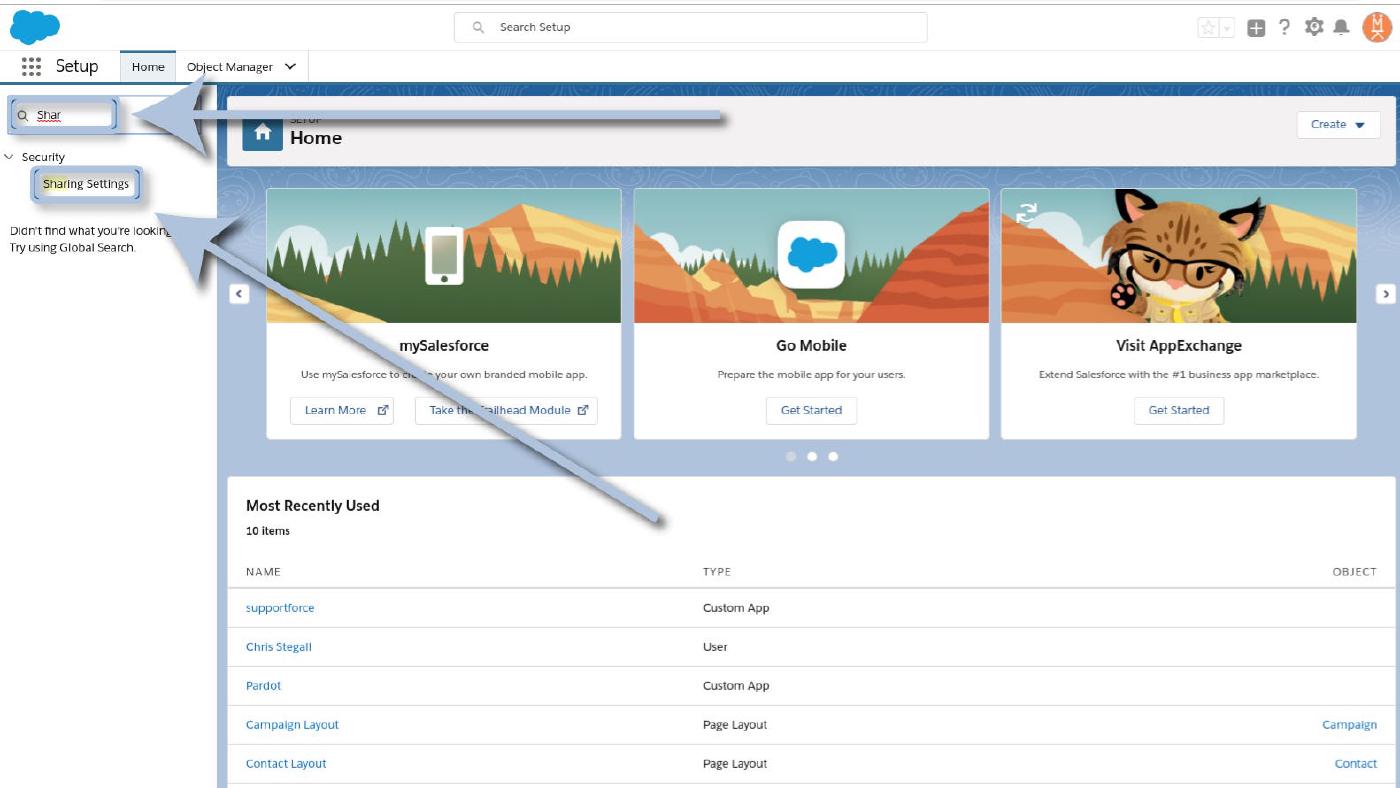The image size is (1400, 788).
Task: Open the App Launcher grid icon
Action: 31,67
